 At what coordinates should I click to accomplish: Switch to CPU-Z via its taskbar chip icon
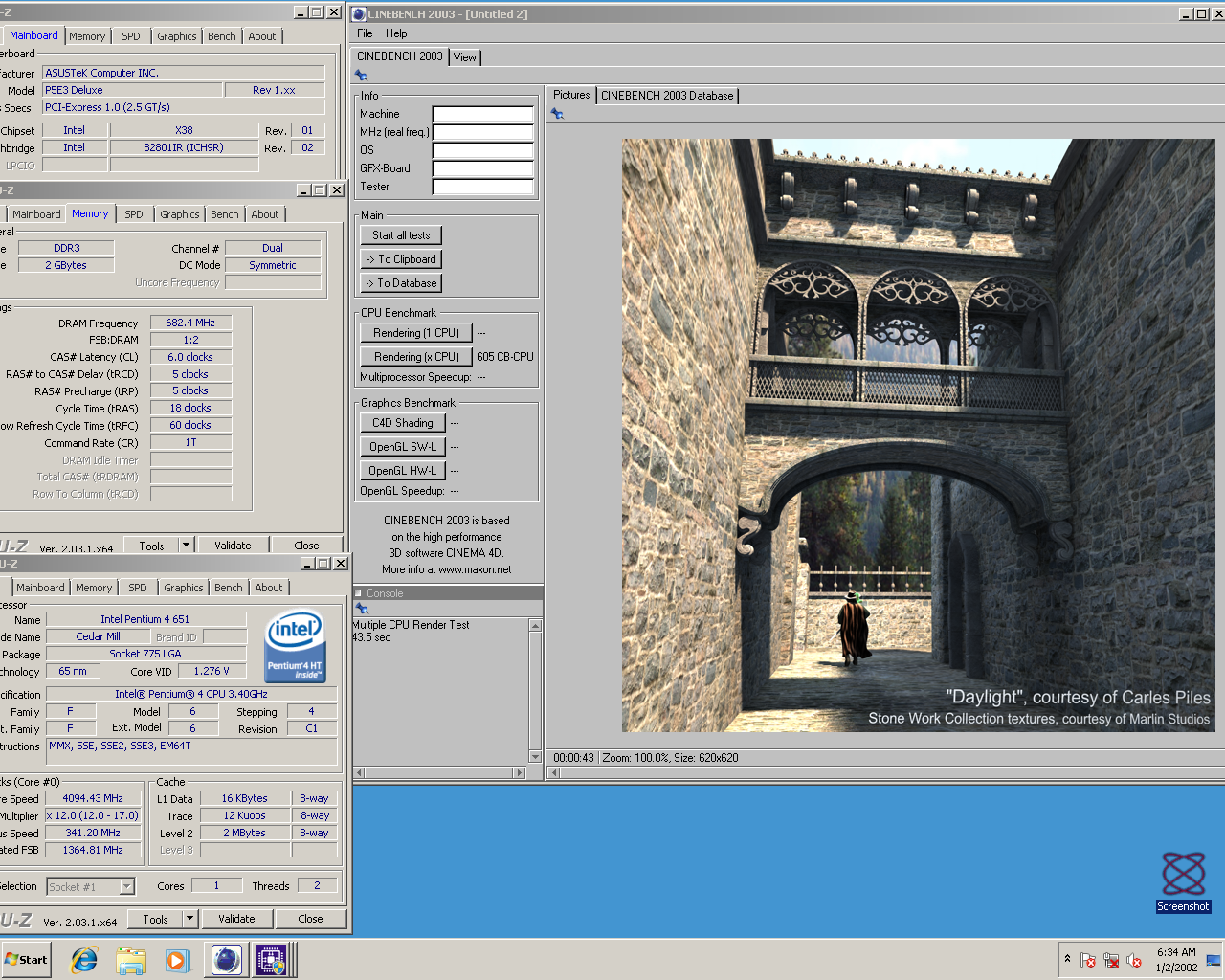[x=271, y=960]
